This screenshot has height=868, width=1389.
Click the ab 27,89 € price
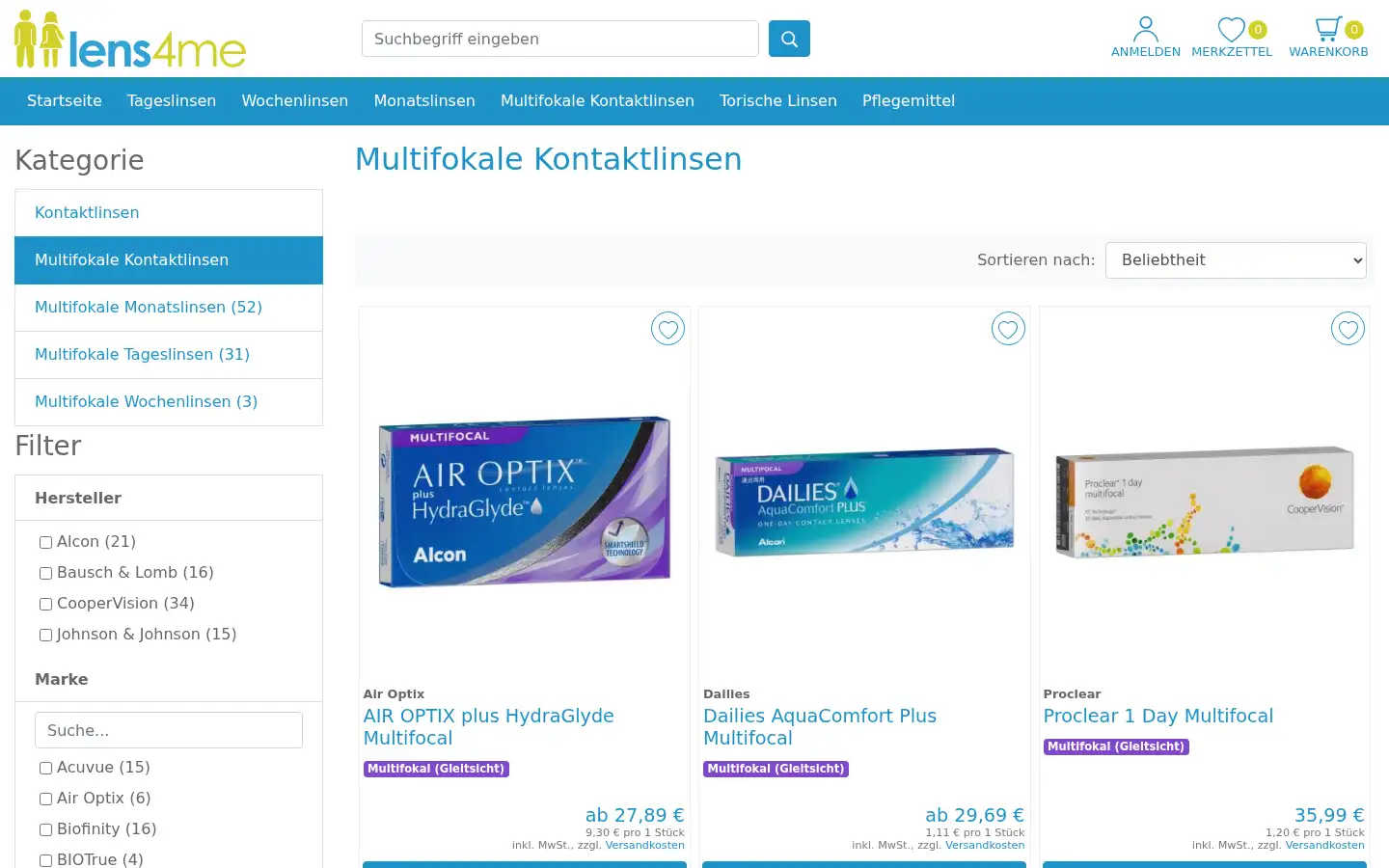point(635,816)
